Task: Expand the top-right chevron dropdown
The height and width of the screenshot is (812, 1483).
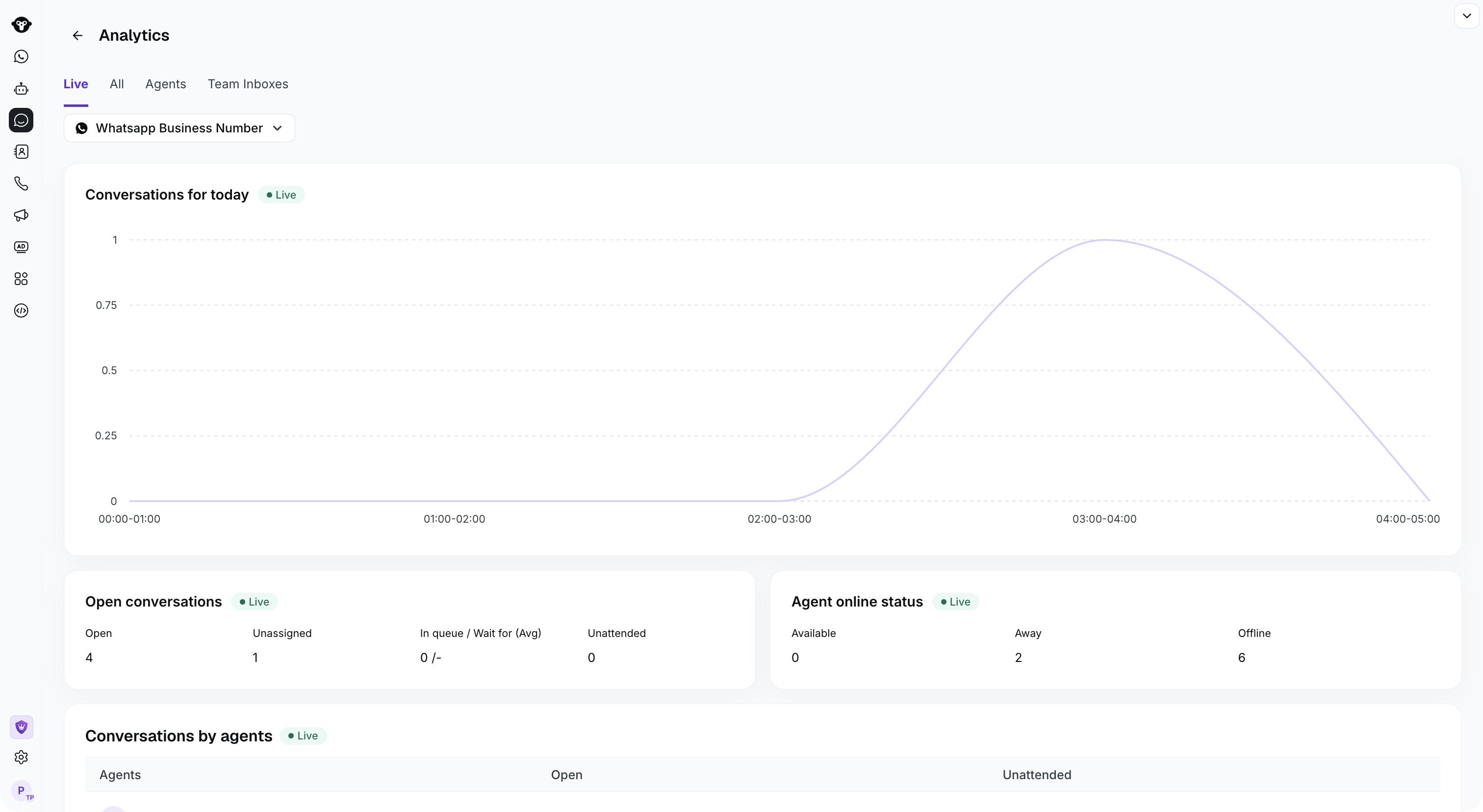Action: [x=1466, y=16]
